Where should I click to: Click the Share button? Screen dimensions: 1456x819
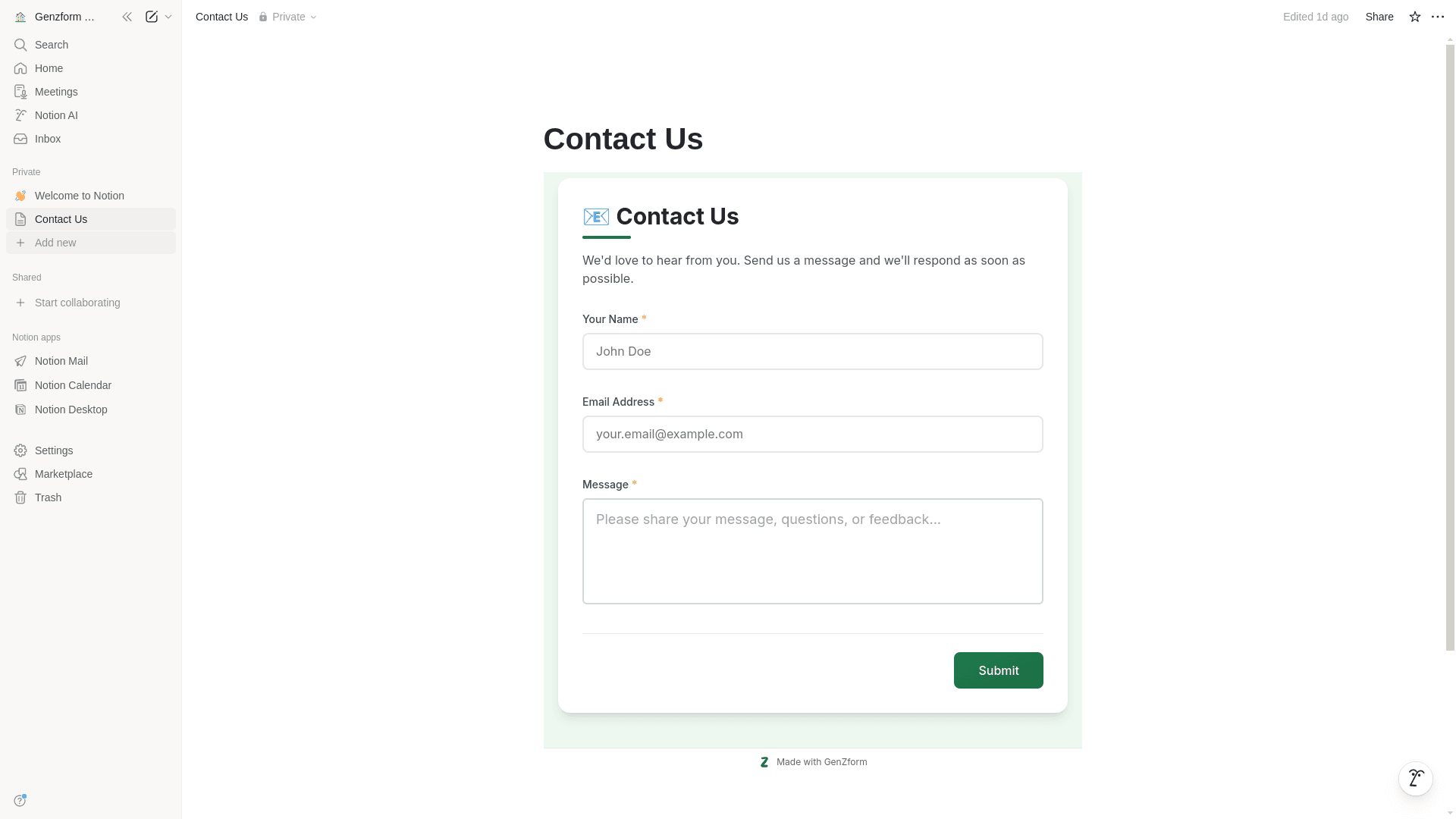pyautogui.click(x=1379, y=17)
